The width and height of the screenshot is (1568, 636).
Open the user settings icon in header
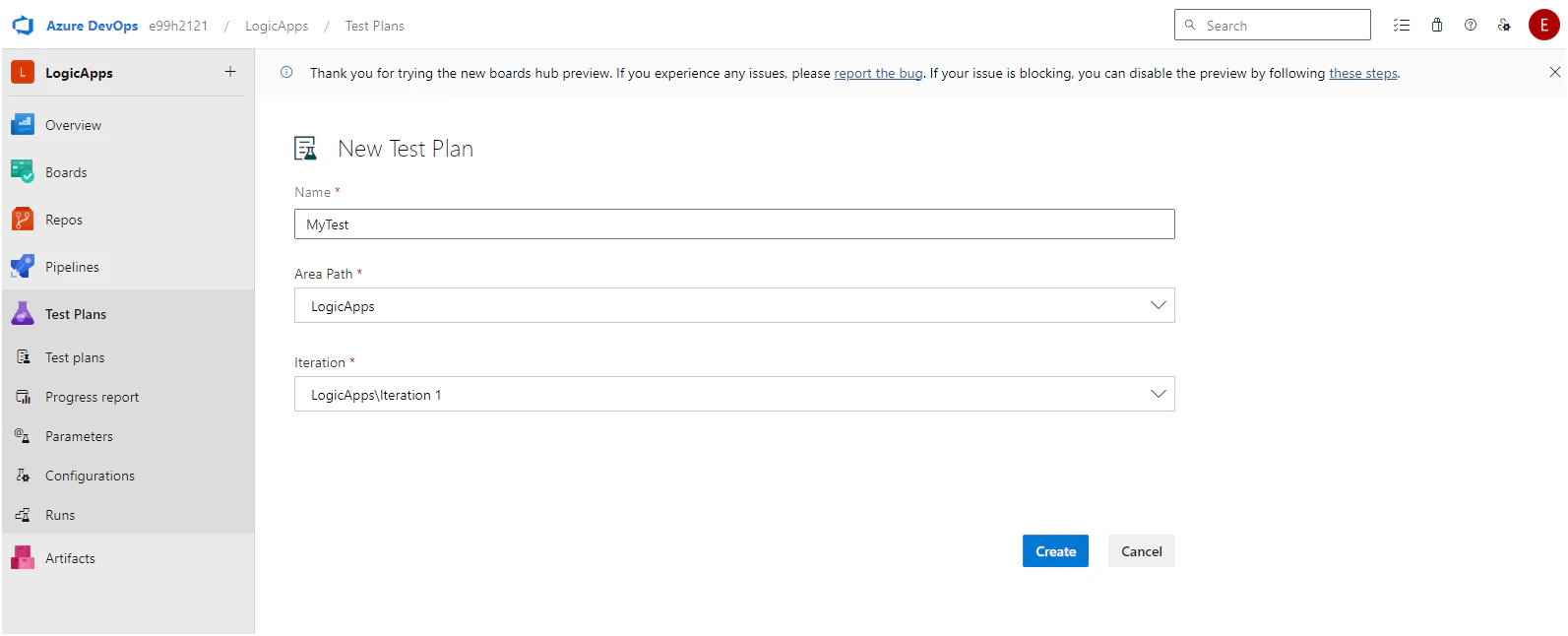tap(1504, 26)
